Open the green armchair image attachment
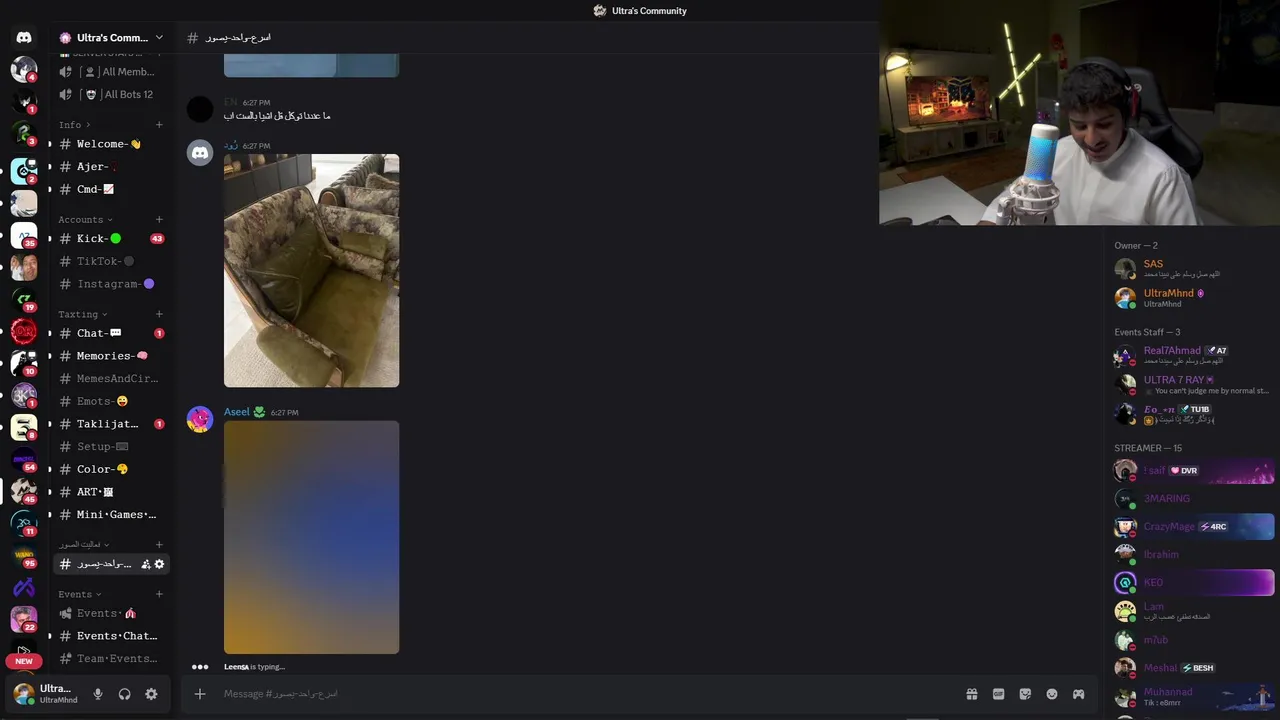The image size is (1280, 720). pos(311,270)
